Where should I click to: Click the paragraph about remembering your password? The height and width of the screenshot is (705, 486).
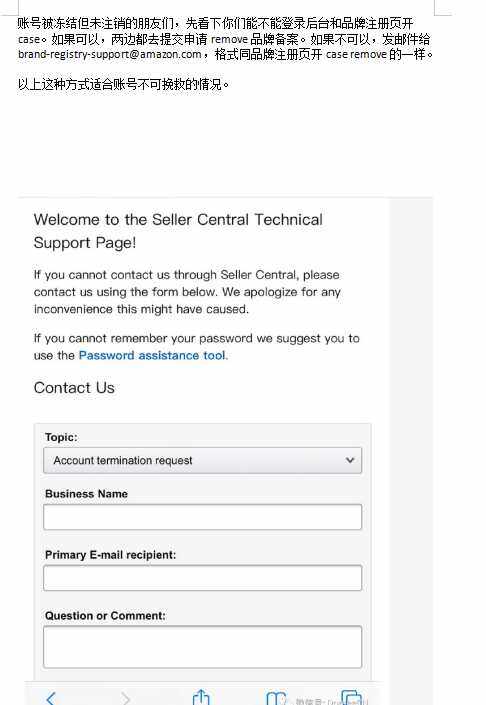(196, 347)
